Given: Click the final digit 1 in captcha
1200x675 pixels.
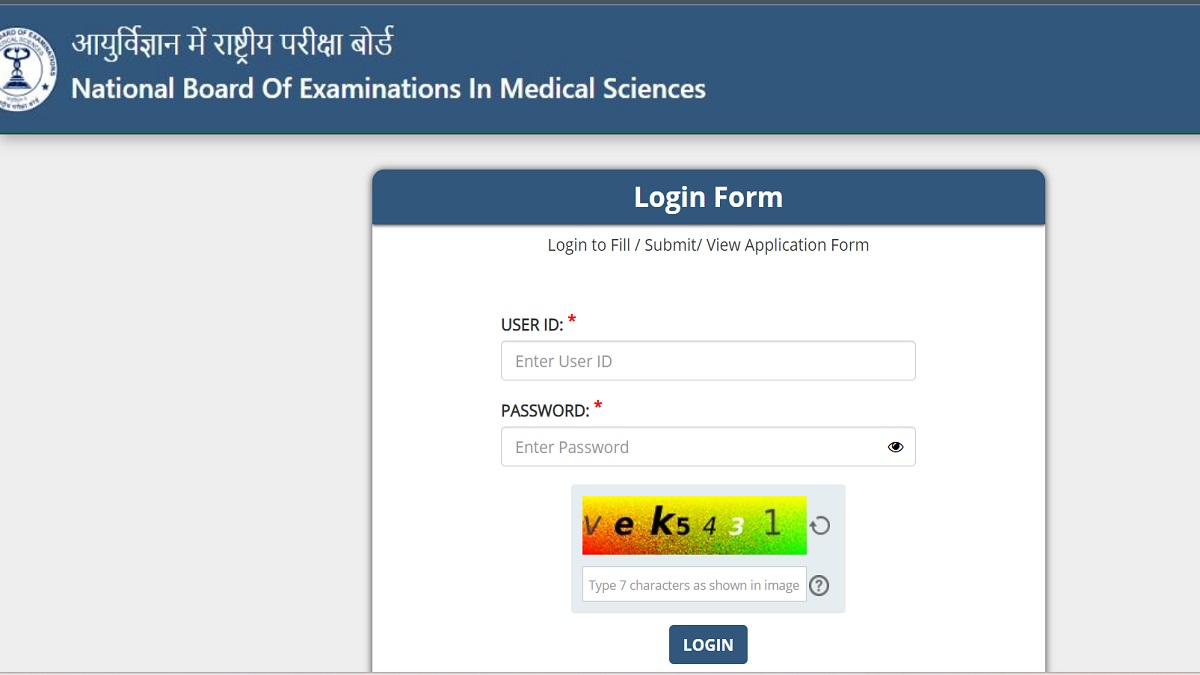Looking at the screenshot, I should (772, 522).
